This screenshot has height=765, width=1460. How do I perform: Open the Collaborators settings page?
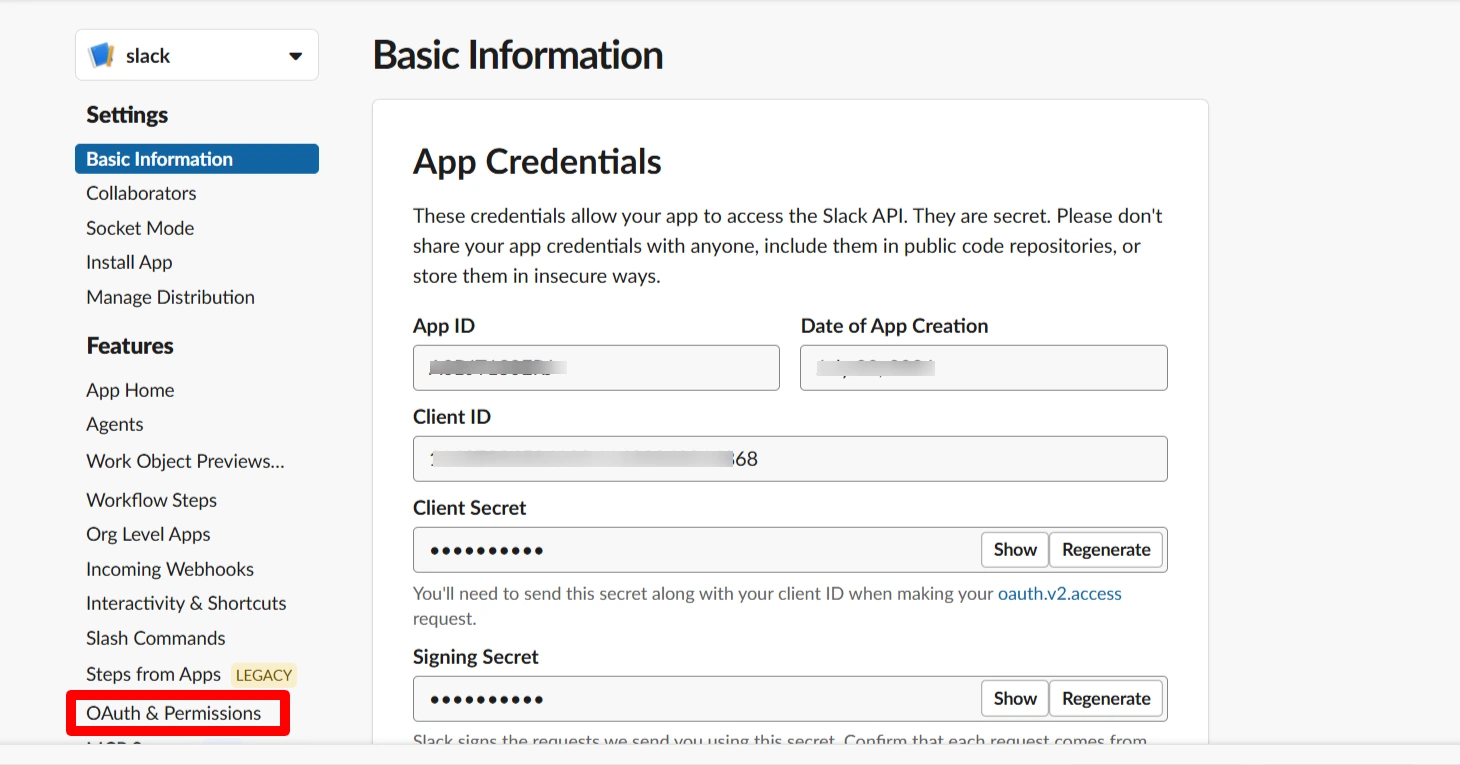pos(141,193)
